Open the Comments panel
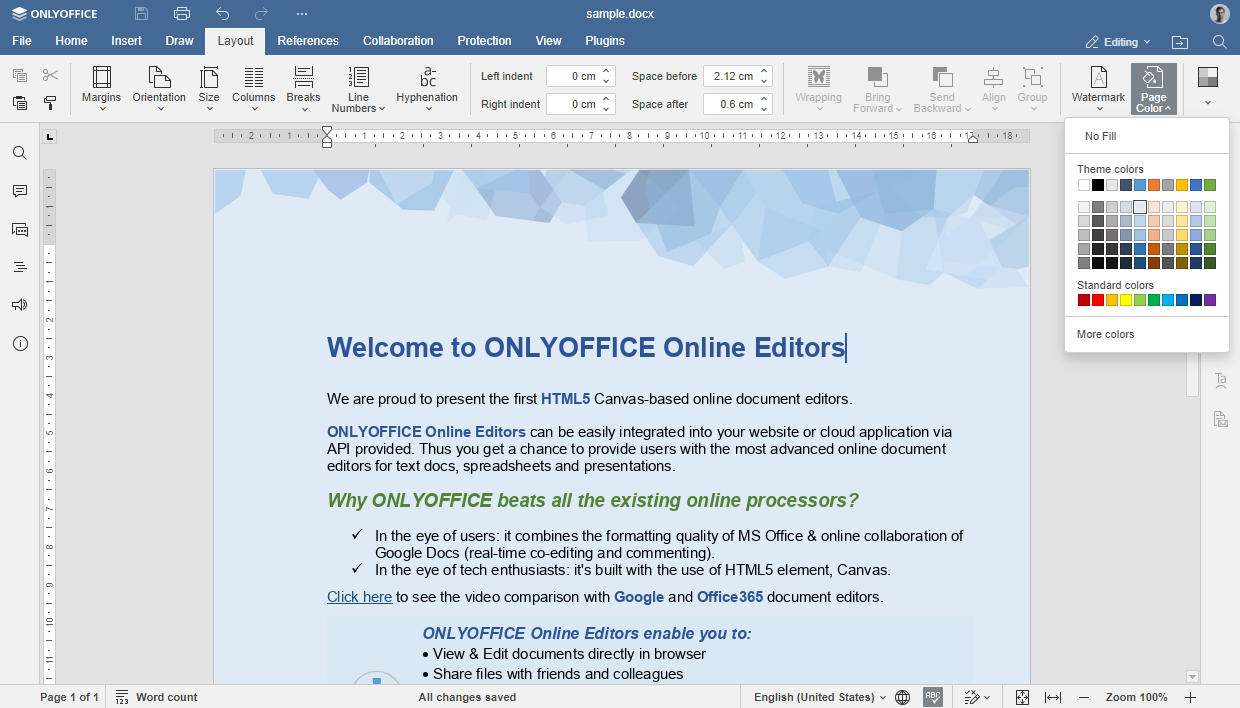 pyautogui.click(x=19, y=190)
